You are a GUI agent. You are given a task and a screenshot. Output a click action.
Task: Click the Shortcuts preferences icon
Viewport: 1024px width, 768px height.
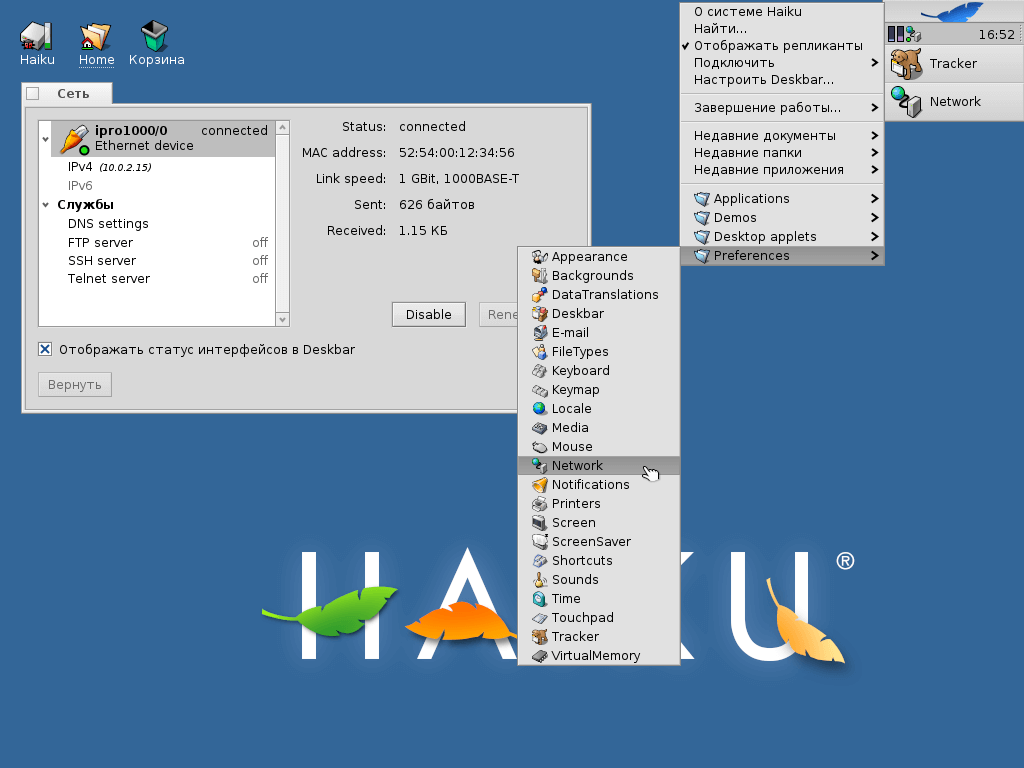[x=539, y=560]
